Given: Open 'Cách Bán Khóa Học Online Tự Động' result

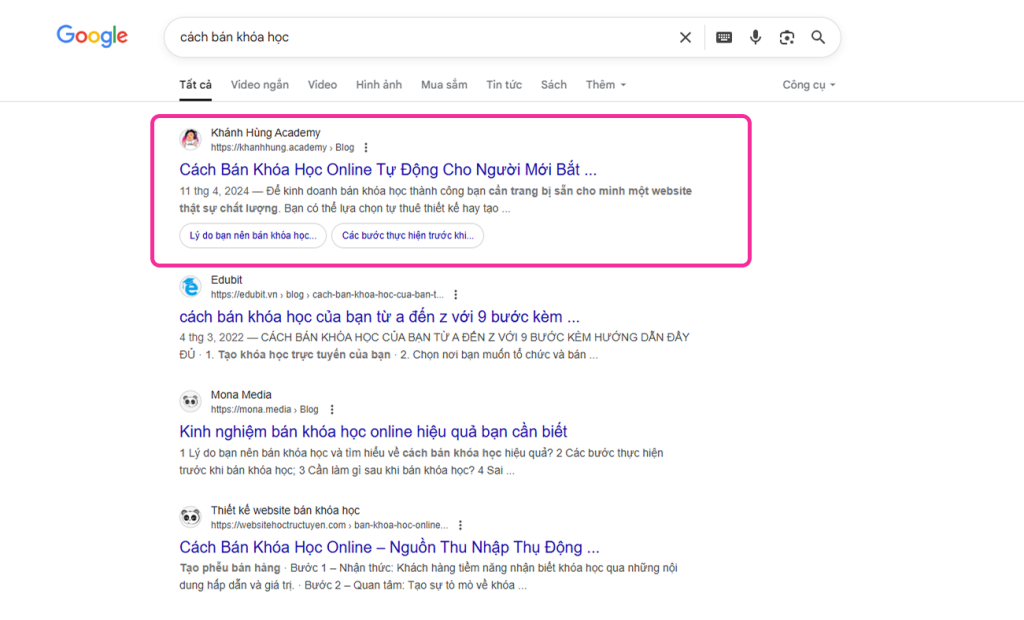Looking at the screenshot, I should (388, 170).
